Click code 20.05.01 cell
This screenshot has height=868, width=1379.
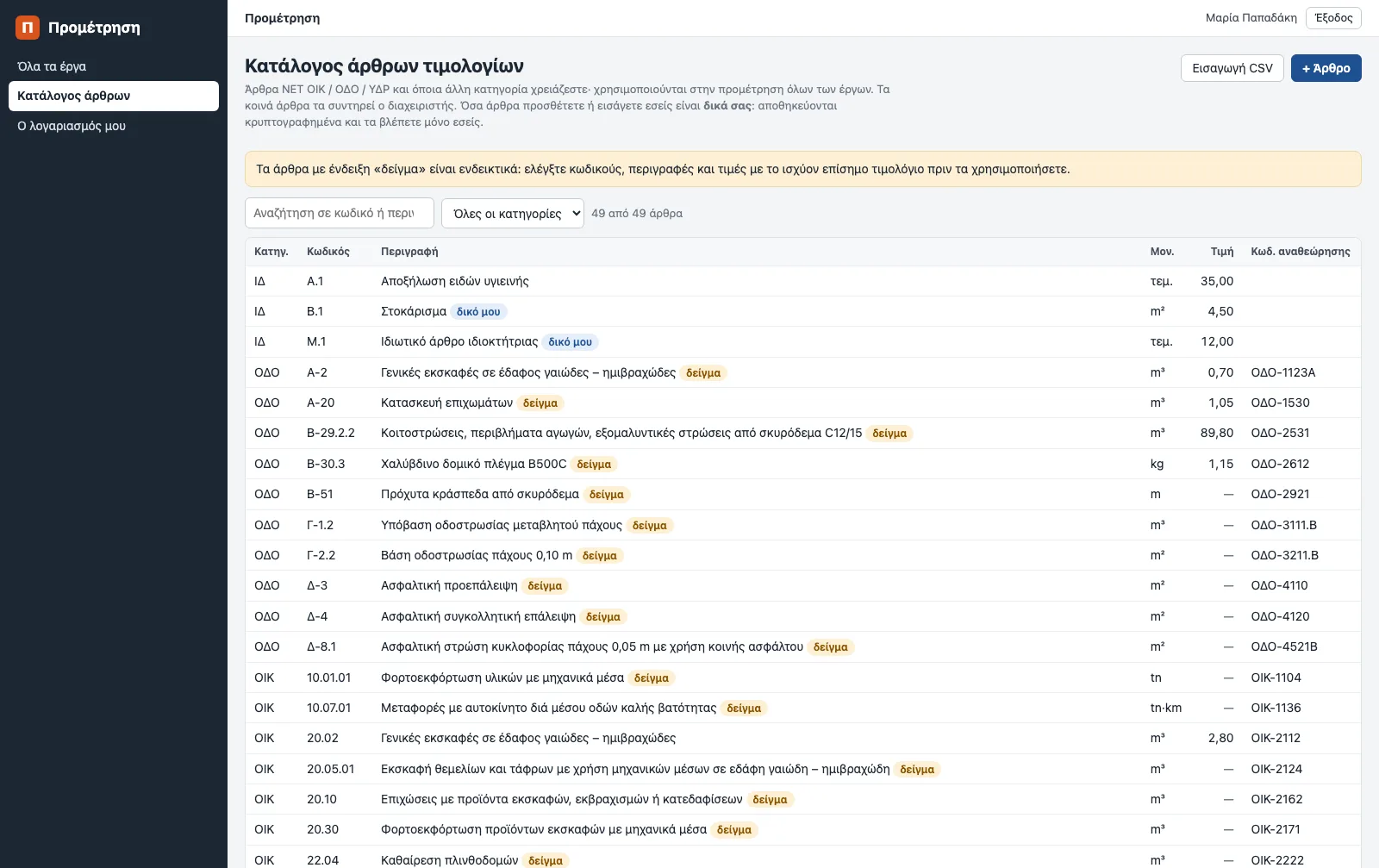[x=330, y=769]
